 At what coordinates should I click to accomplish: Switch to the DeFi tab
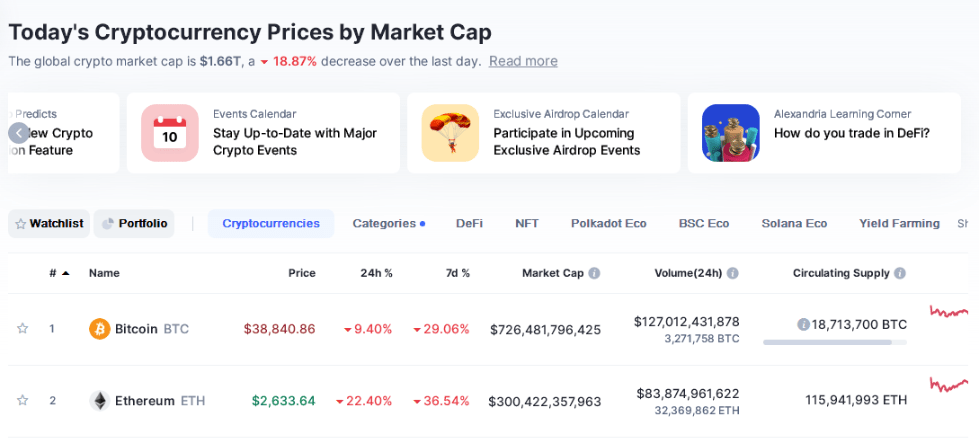click(x=469, y=224)
